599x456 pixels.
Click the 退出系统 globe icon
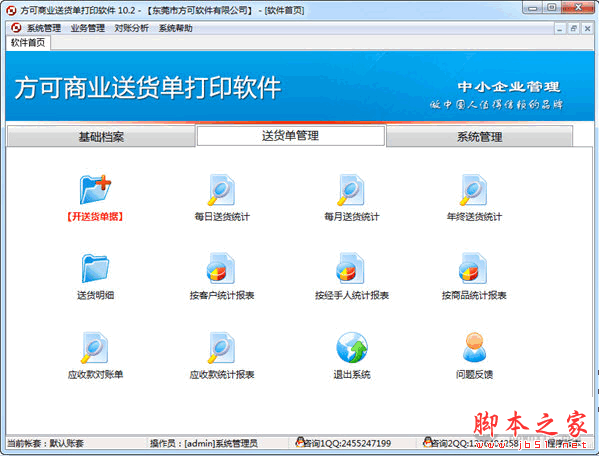(352, 348)
